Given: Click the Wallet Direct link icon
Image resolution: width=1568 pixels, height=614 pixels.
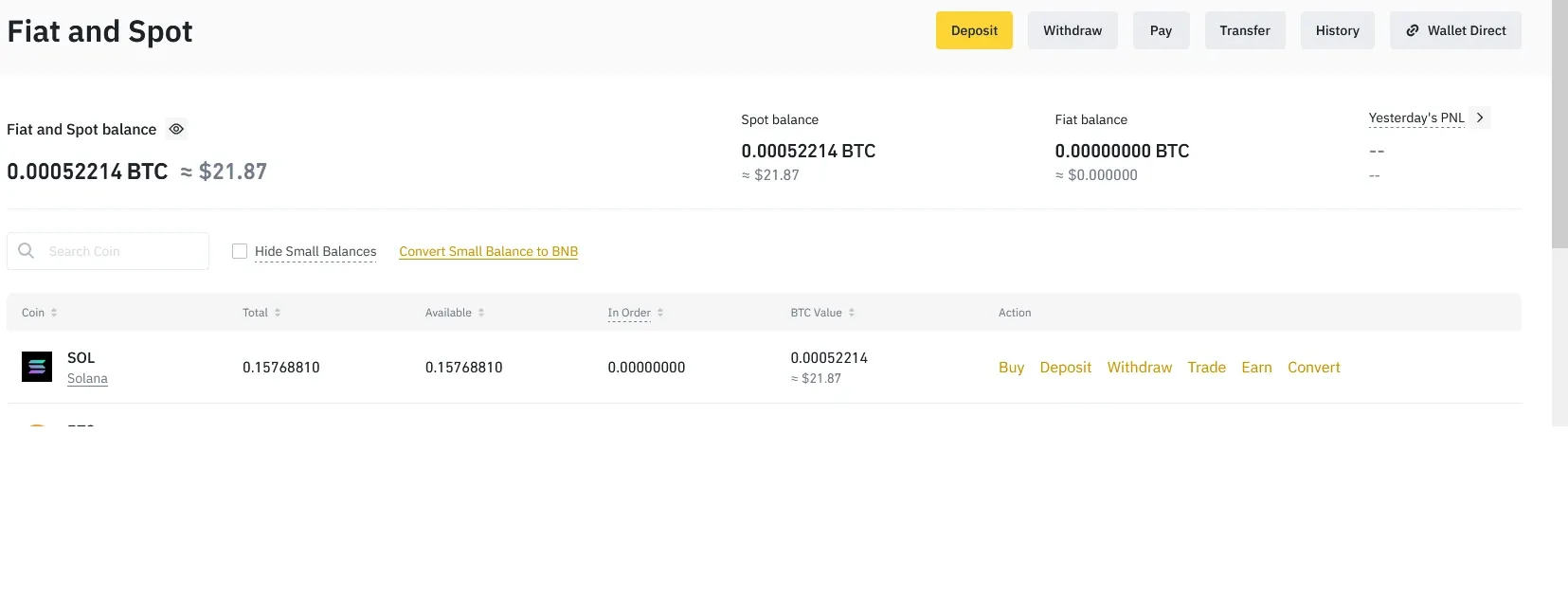Looking at the screenshot, I should point(1413,30).
